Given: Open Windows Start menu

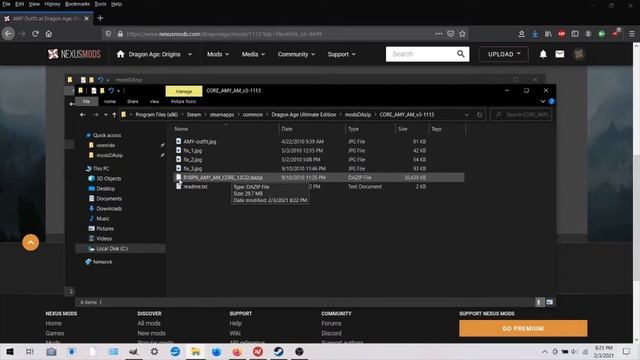Looking at the screenshot, I should [x=9, y=351].
